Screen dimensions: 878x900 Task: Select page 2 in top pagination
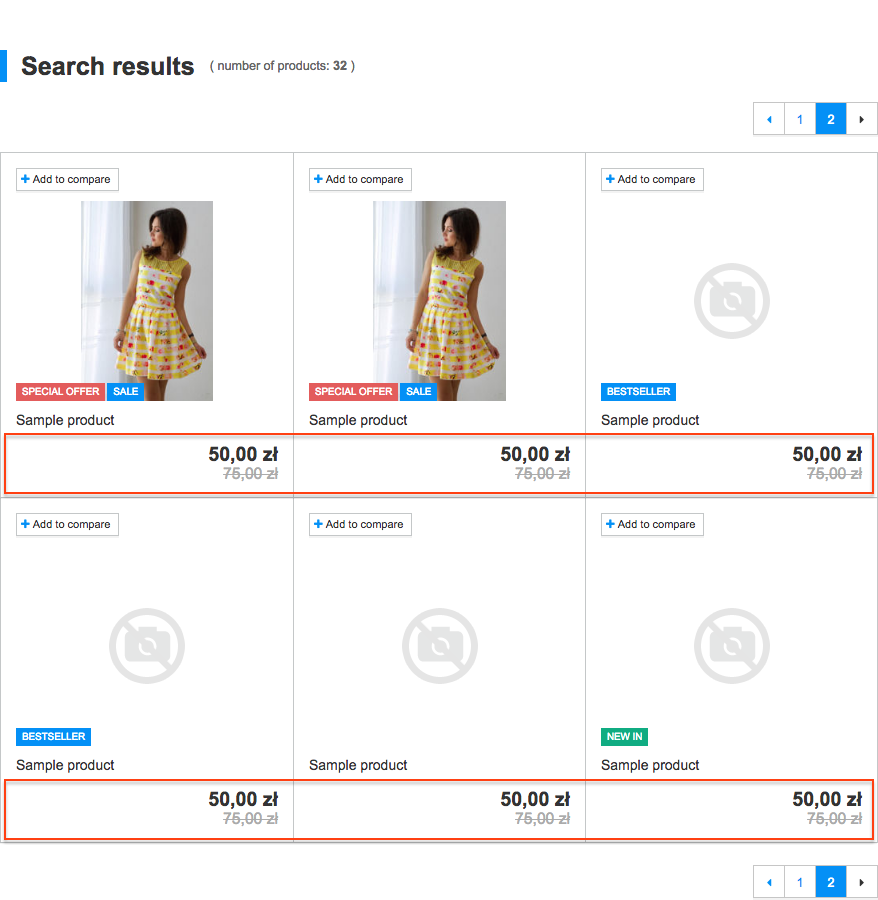pos(830,119)
